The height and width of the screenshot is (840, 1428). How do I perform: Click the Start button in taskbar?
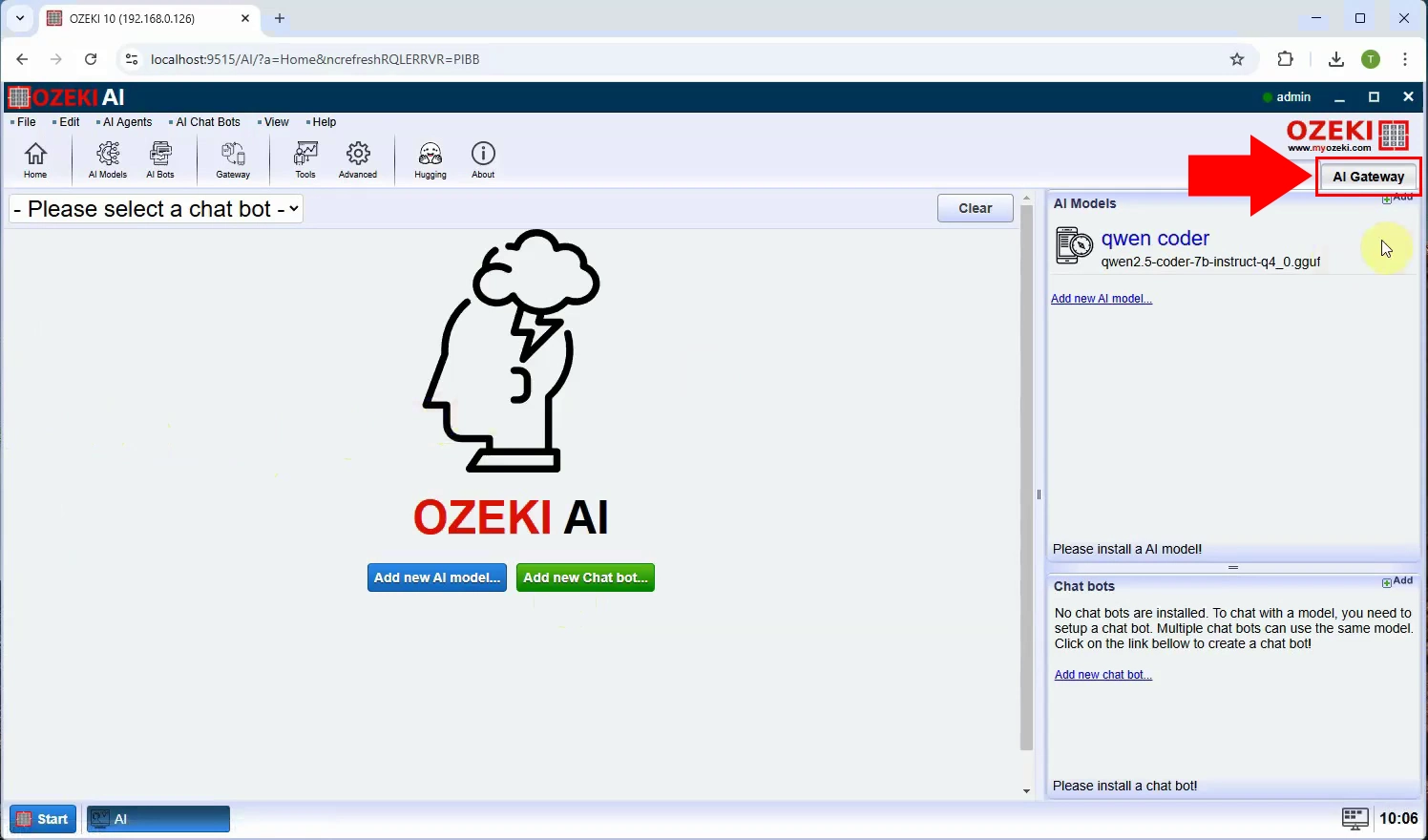click(43, 819)
